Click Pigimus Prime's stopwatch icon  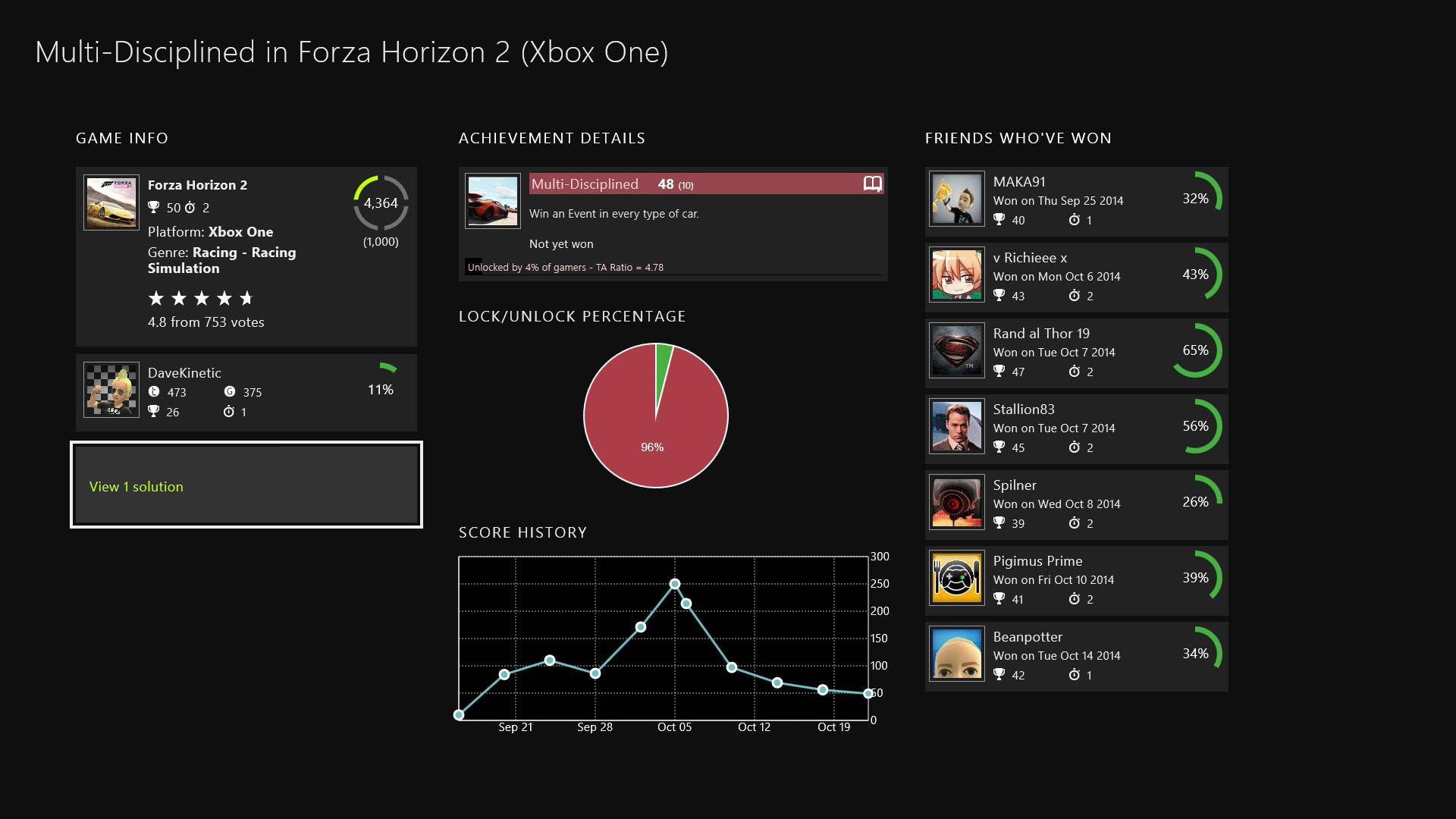point(1075,598)
